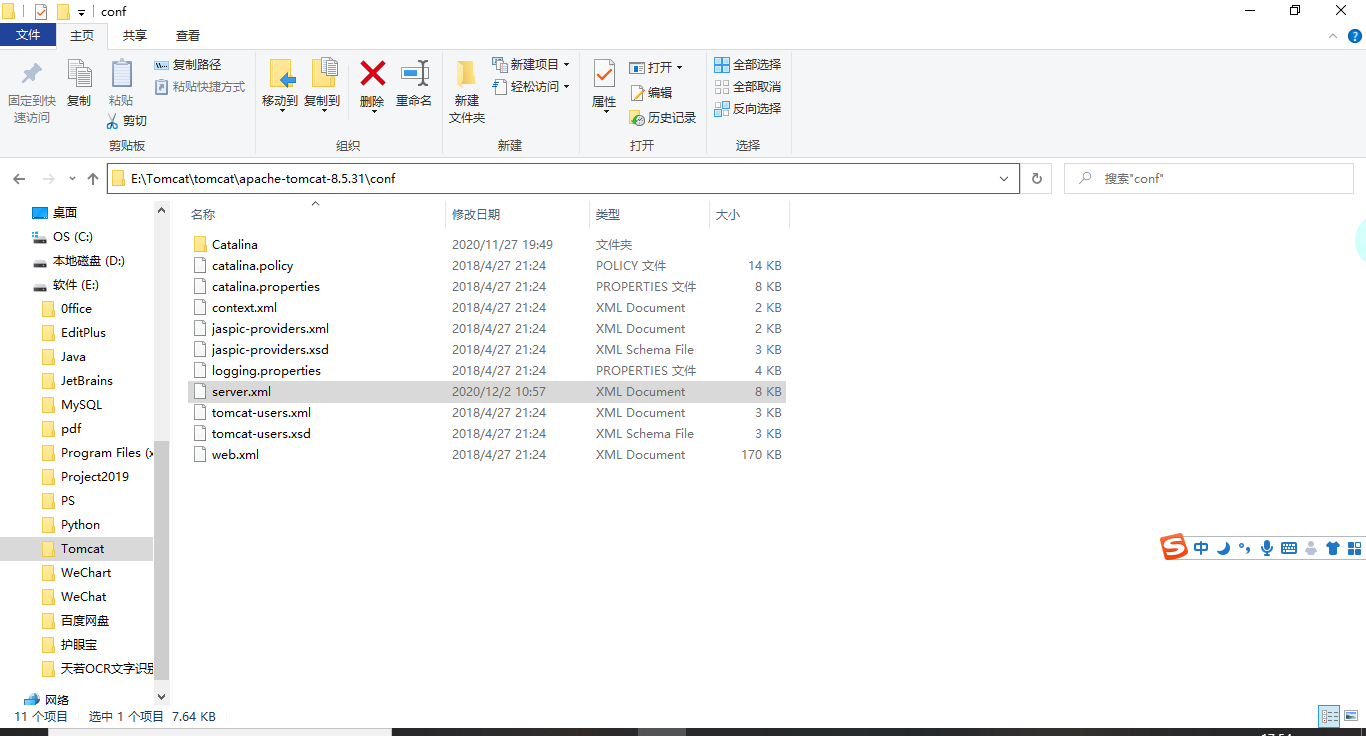Screen dimensions: 1366x736
Task: Sort by the Name (名称) column header
Action: pyautogui.click(x=315, y=215)
